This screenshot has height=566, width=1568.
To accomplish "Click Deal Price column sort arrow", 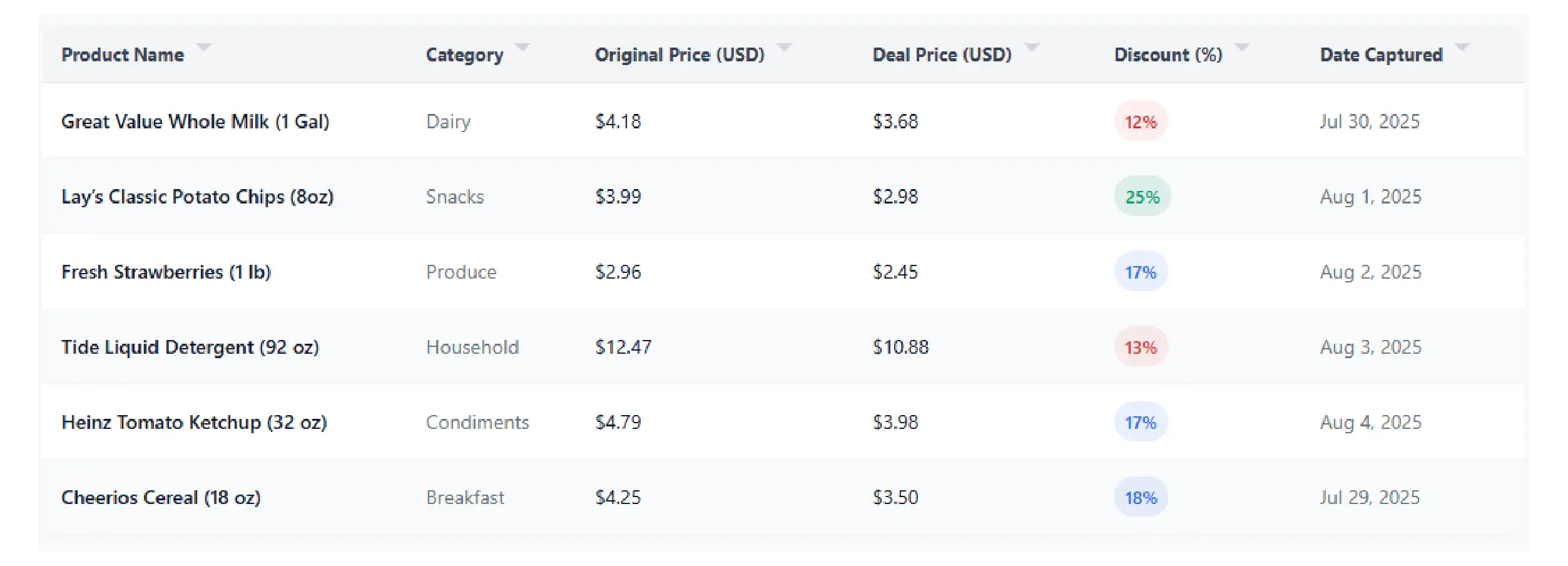I will pyautogui.click(x=1032, y=48).
